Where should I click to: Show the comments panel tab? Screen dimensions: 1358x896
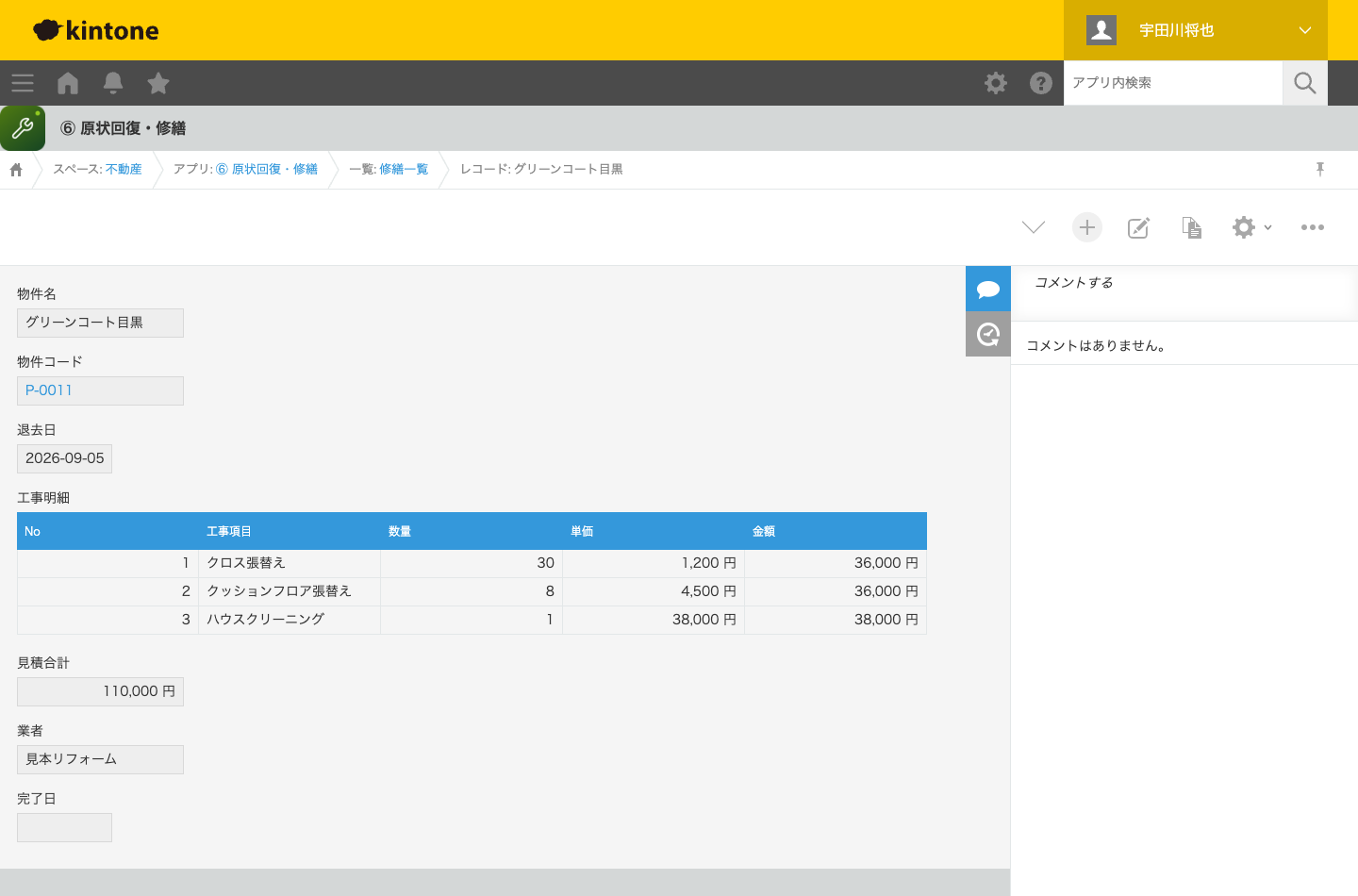pos(988,289)
